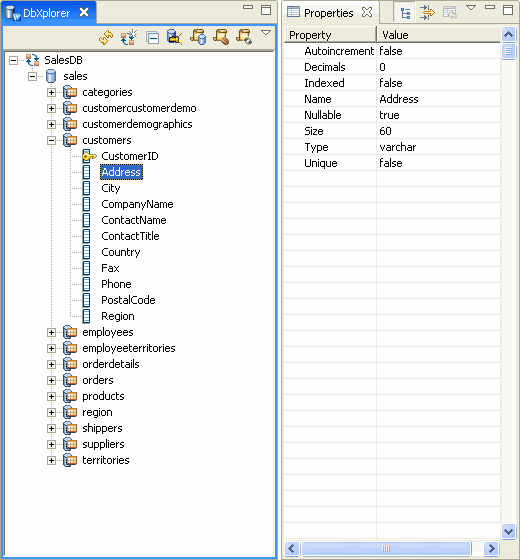Image resolution: width=520 pixels, height=560 pixels.
Task: Click the Address column icon
Action: point(86,172)
